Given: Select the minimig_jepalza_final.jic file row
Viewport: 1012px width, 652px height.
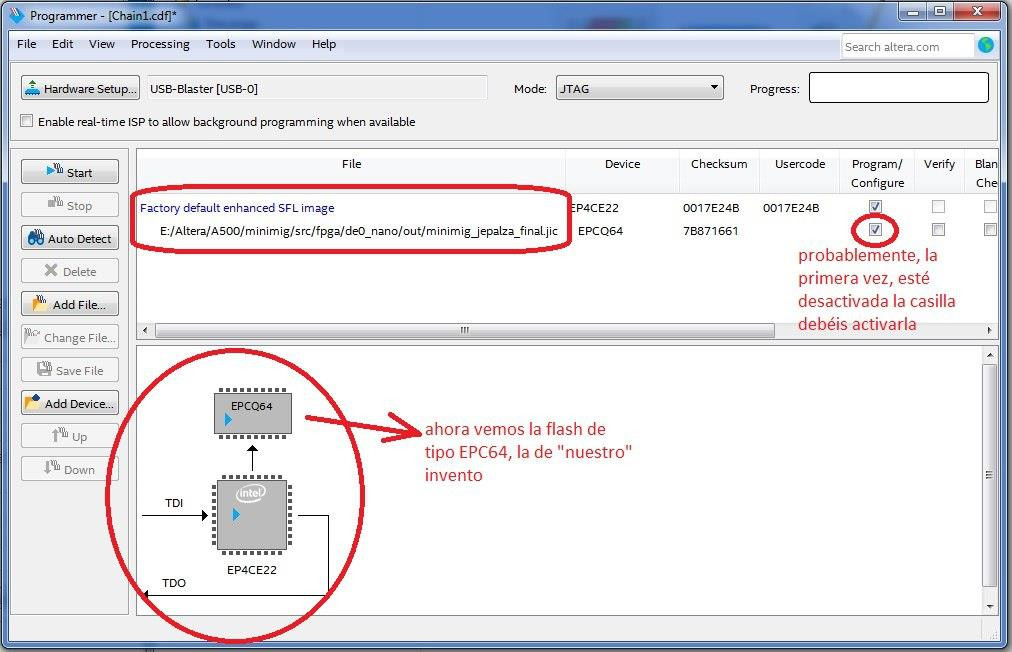Looking at the screenshot, I should [358, 231].
